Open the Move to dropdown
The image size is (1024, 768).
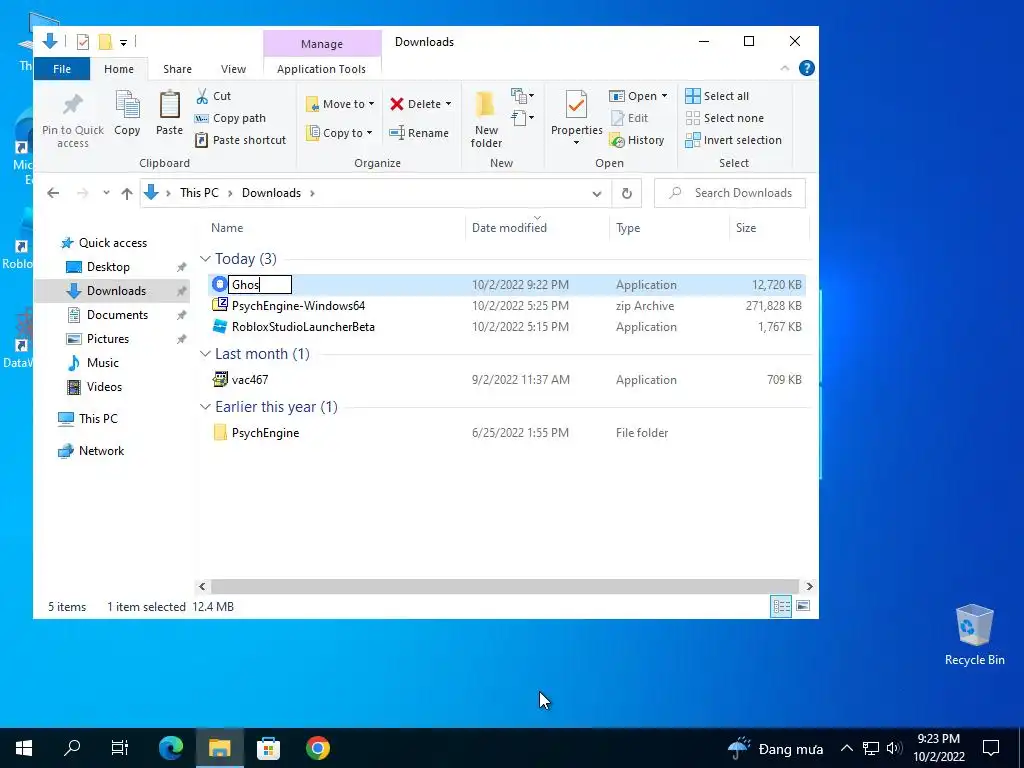pyautogui.click(x=340, y=104)
